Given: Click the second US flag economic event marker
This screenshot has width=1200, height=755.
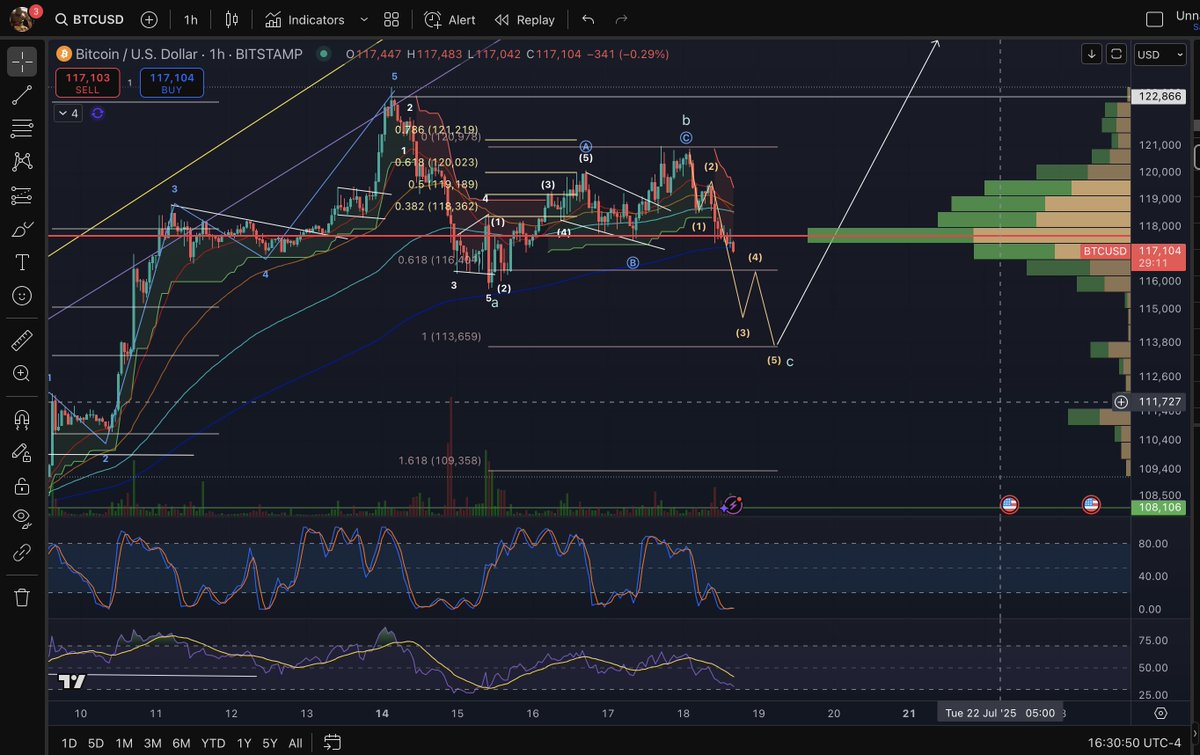Looking at the screenshot, I should pyautogui.click(x=1091, y=505).
